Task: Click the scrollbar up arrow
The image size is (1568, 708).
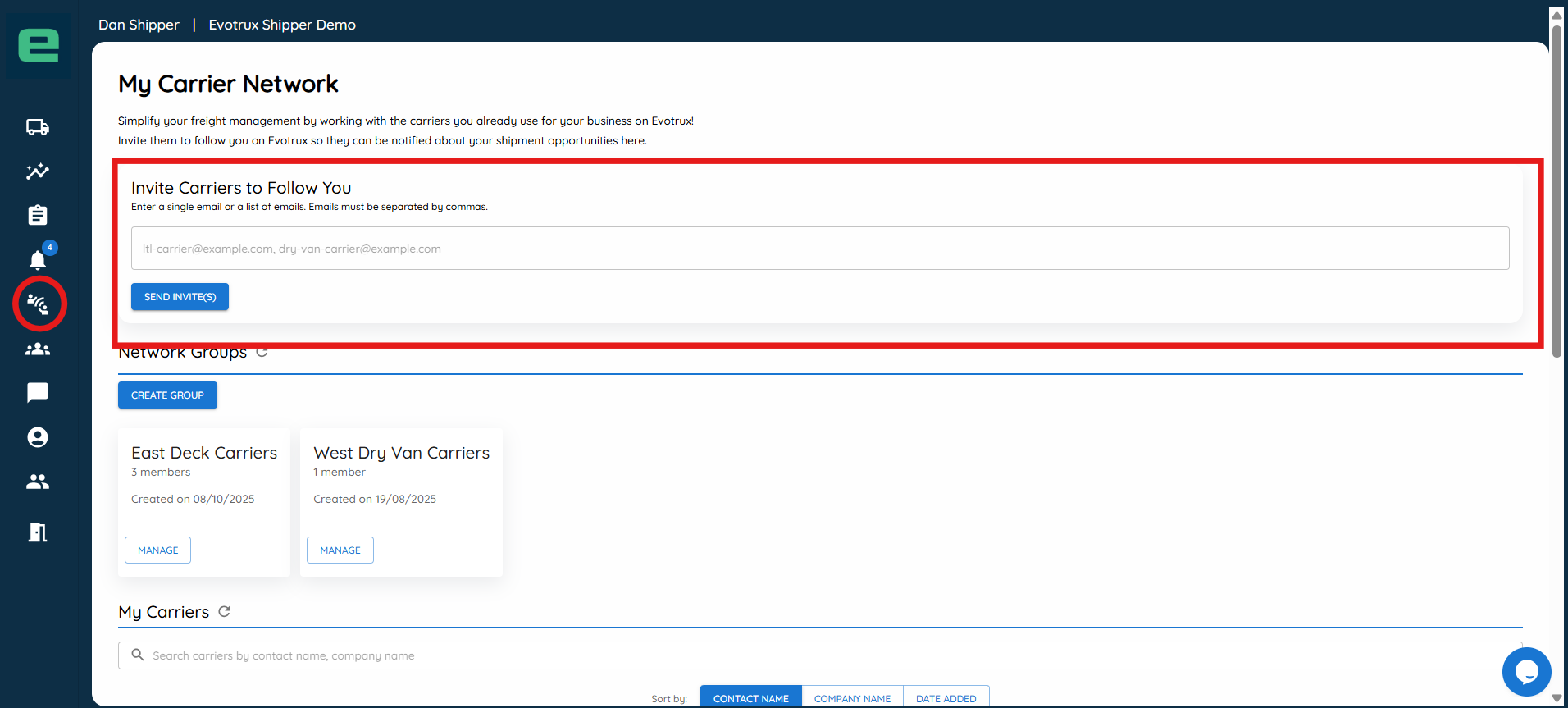Action: 1557,15
